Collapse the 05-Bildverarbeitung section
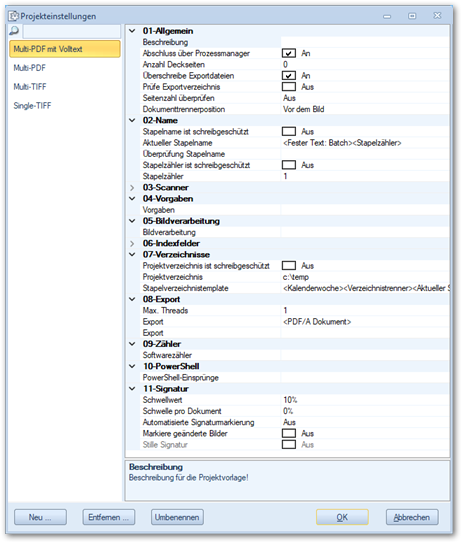This screenshot has height=543, width=462. coord(132,221)
